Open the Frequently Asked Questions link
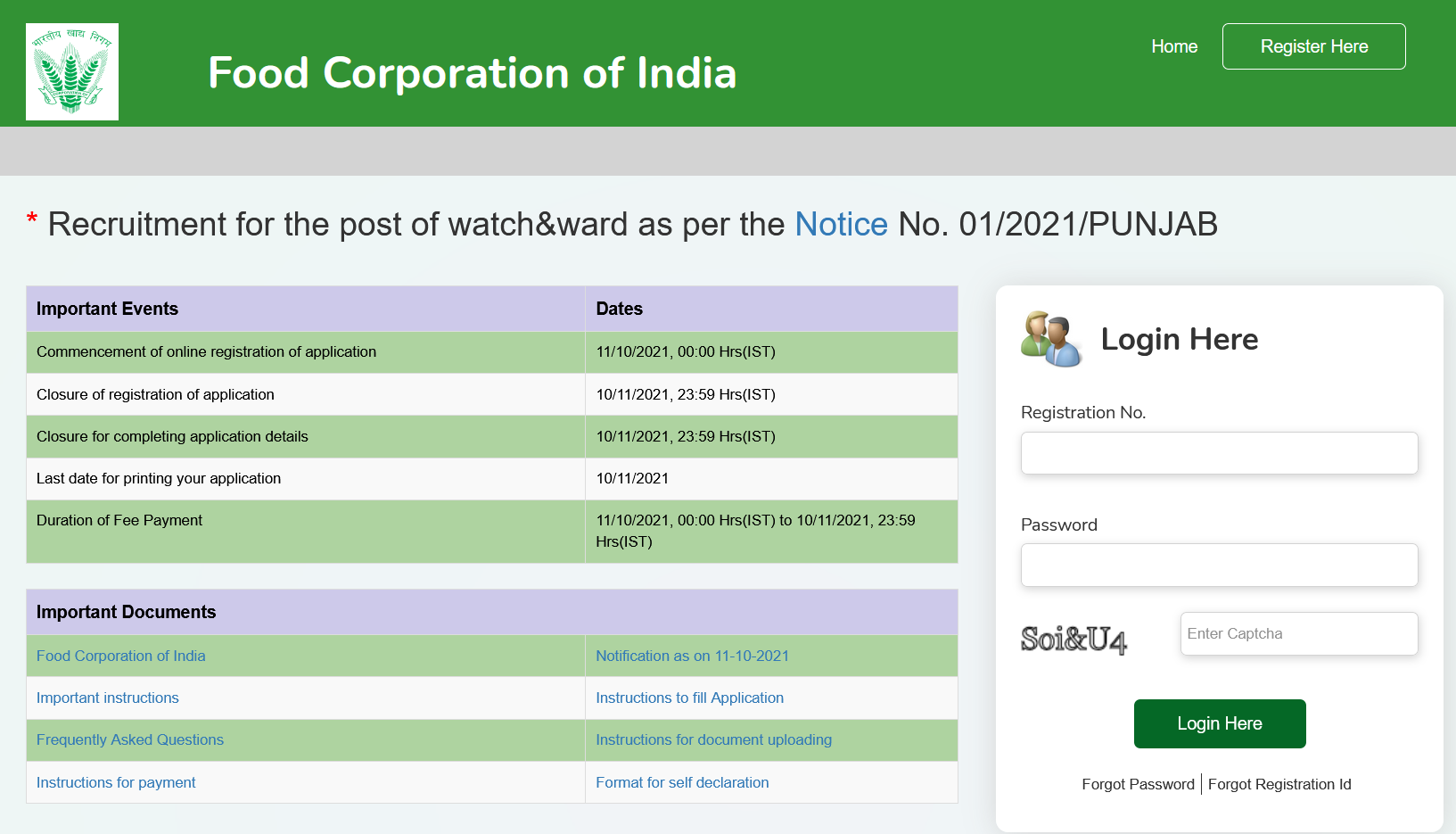This screenshot has width=1456, height=834. (x=130, y=739)
